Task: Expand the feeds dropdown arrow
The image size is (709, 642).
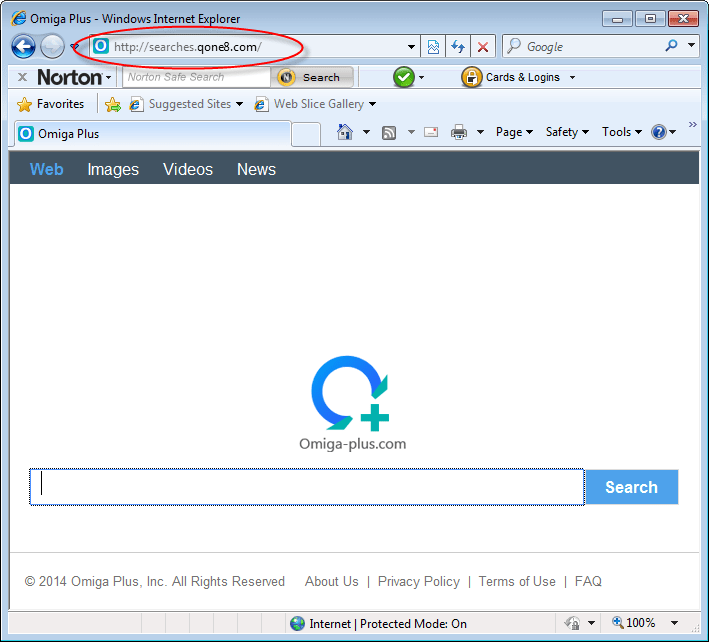Action: coord(411,132)
